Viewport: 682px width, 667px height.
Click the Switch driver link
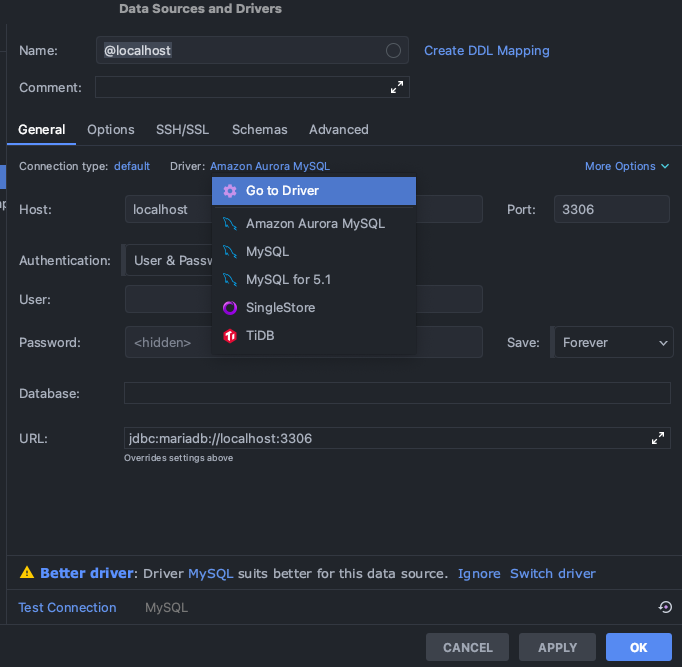[x=553, y=574]
